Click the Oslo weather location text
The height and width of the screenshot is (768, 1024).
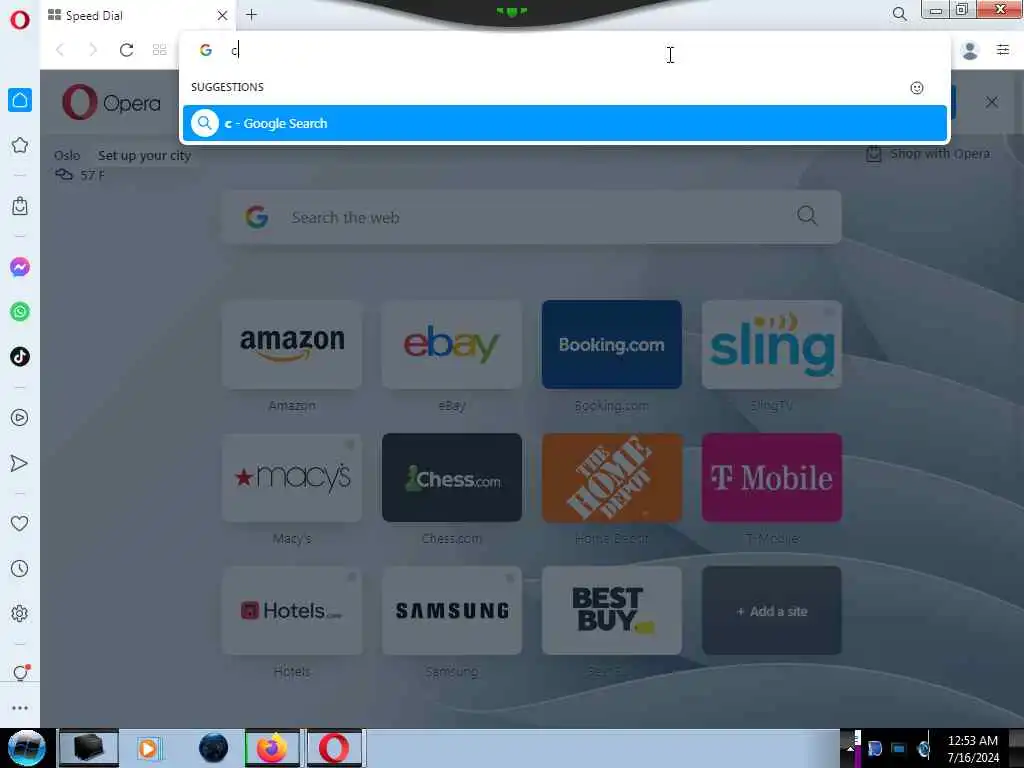pos(67,155)
